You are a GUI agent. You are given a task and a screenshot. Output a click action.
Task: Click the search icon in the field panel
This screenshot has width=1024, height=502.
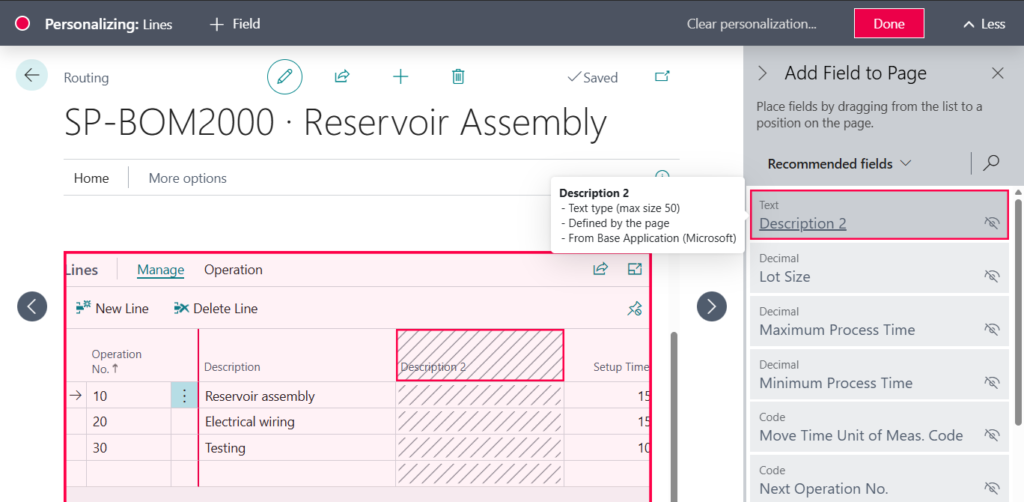991,163
